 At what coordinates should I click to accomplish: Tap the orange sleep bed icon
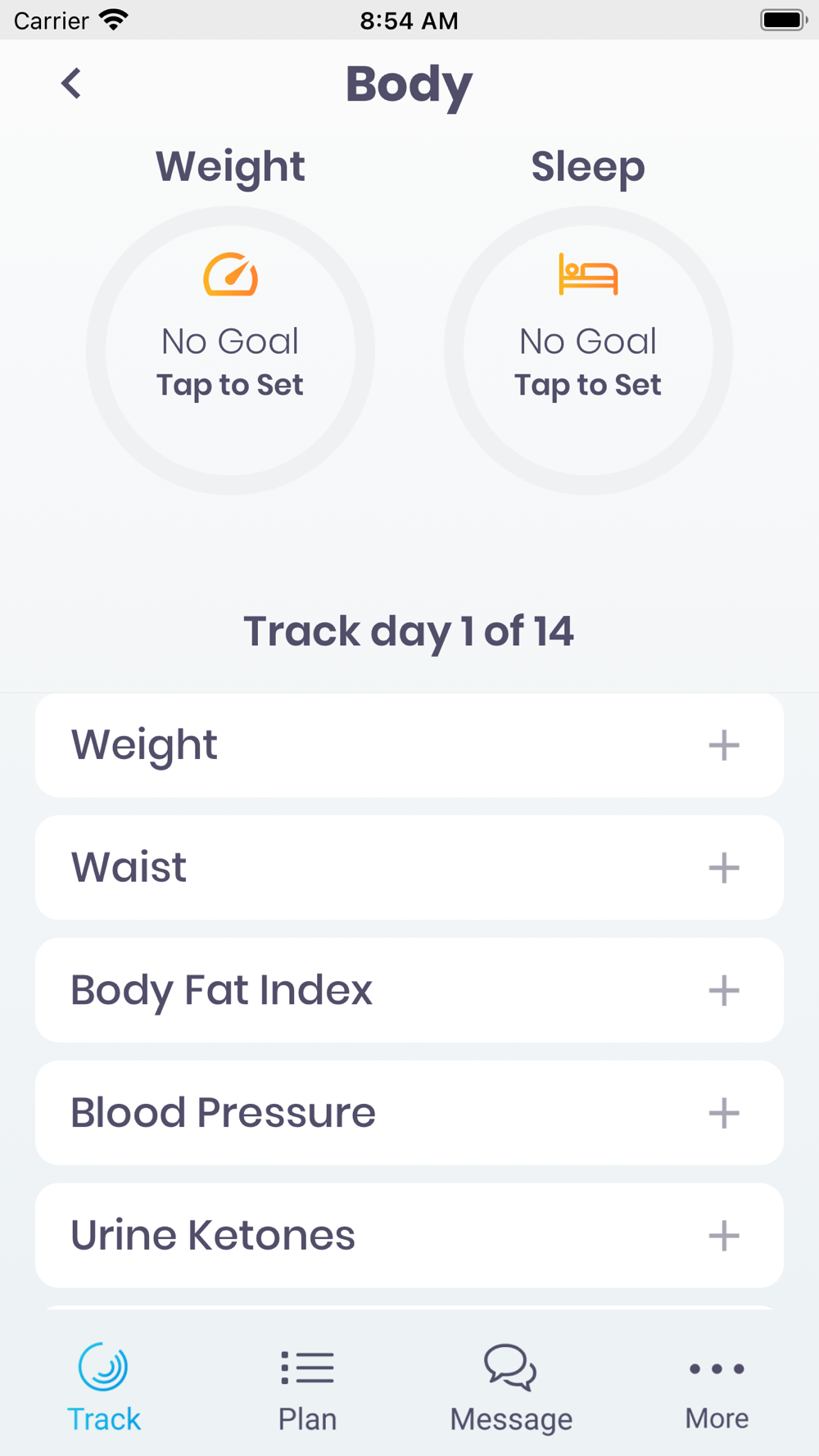(588, 274)
